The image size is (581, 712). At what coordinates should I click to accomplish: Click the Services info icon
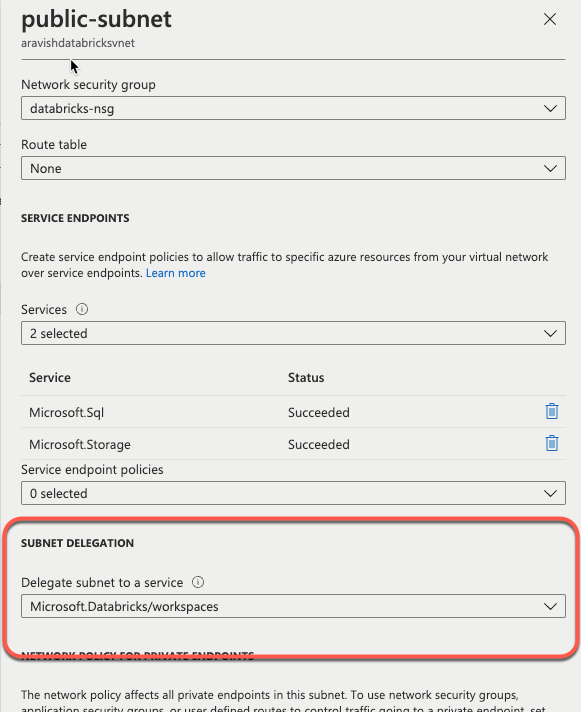[82, 309]
